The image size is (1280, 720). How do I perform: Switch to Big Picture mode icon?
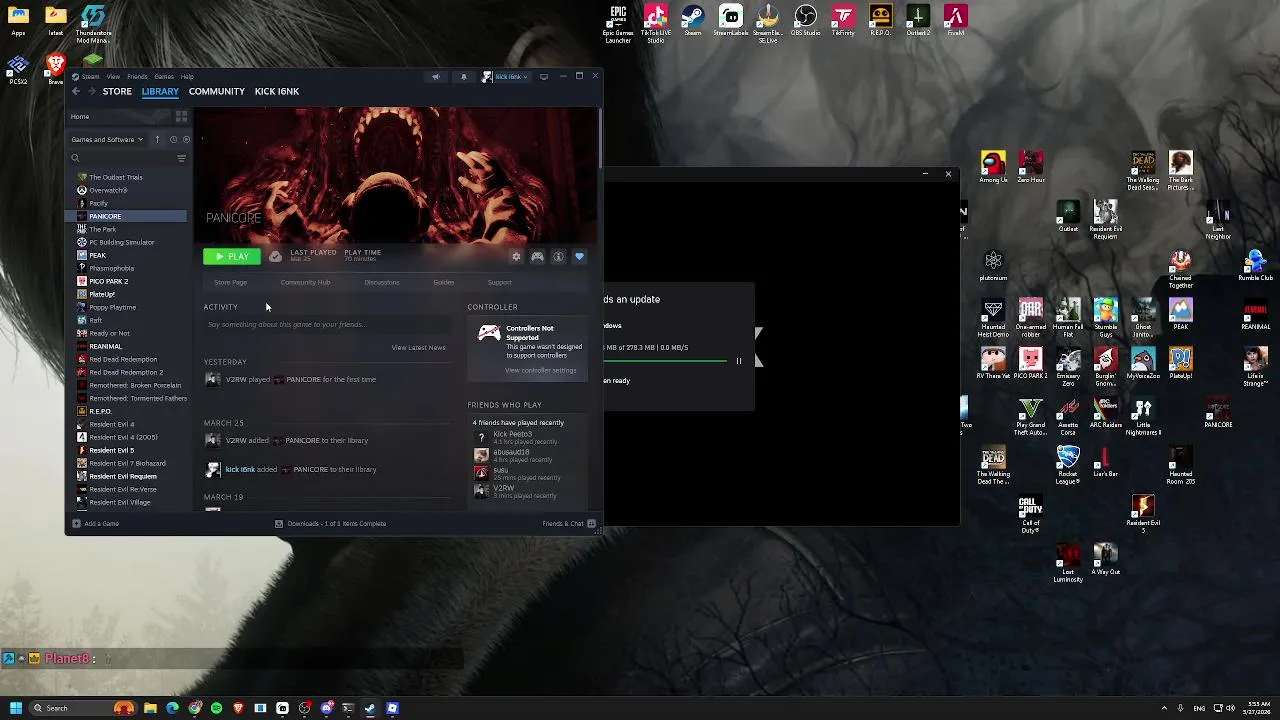point(544,76)
